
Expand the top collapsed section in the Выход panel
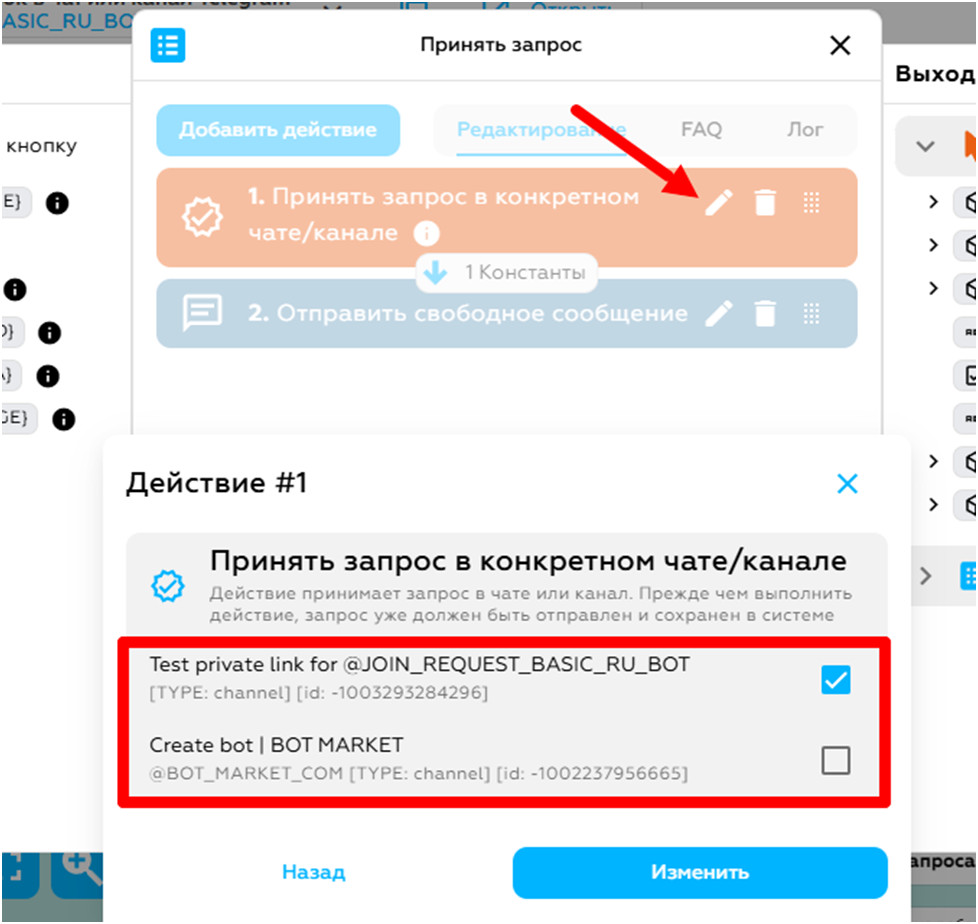pos(925,147)
